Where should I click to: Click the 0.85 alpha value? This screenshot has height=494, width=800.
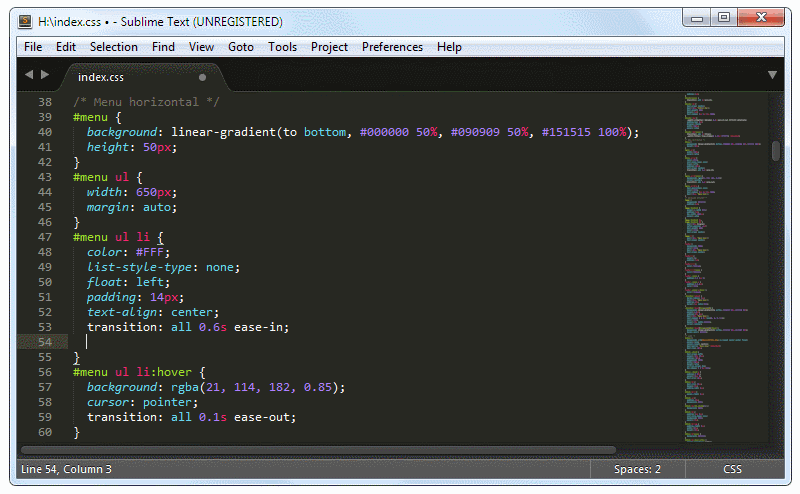[x=318, y=387]
